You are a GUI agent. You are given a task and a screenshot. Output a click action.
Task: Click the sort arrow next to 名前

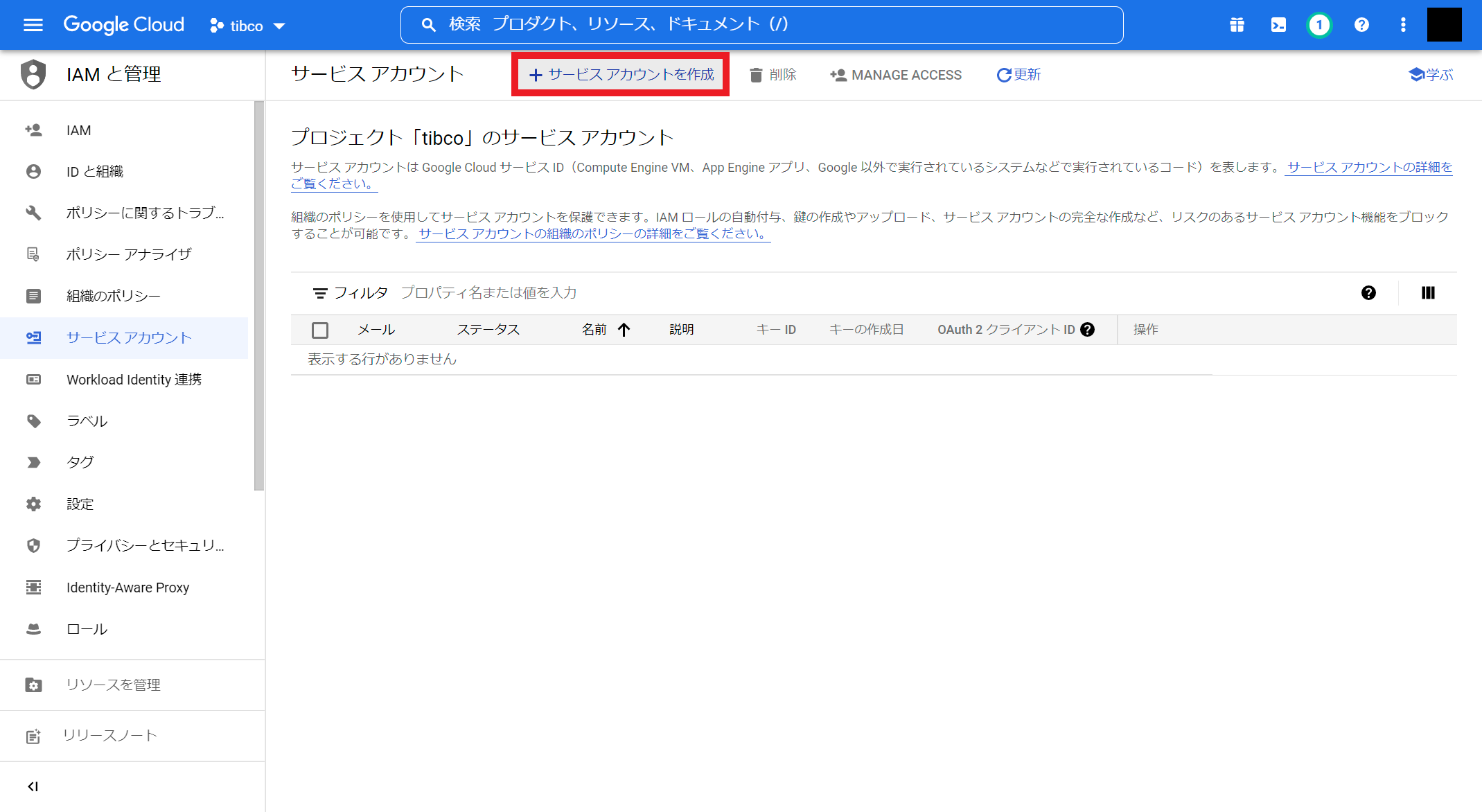pyautogui.click(x=624, y=330)
